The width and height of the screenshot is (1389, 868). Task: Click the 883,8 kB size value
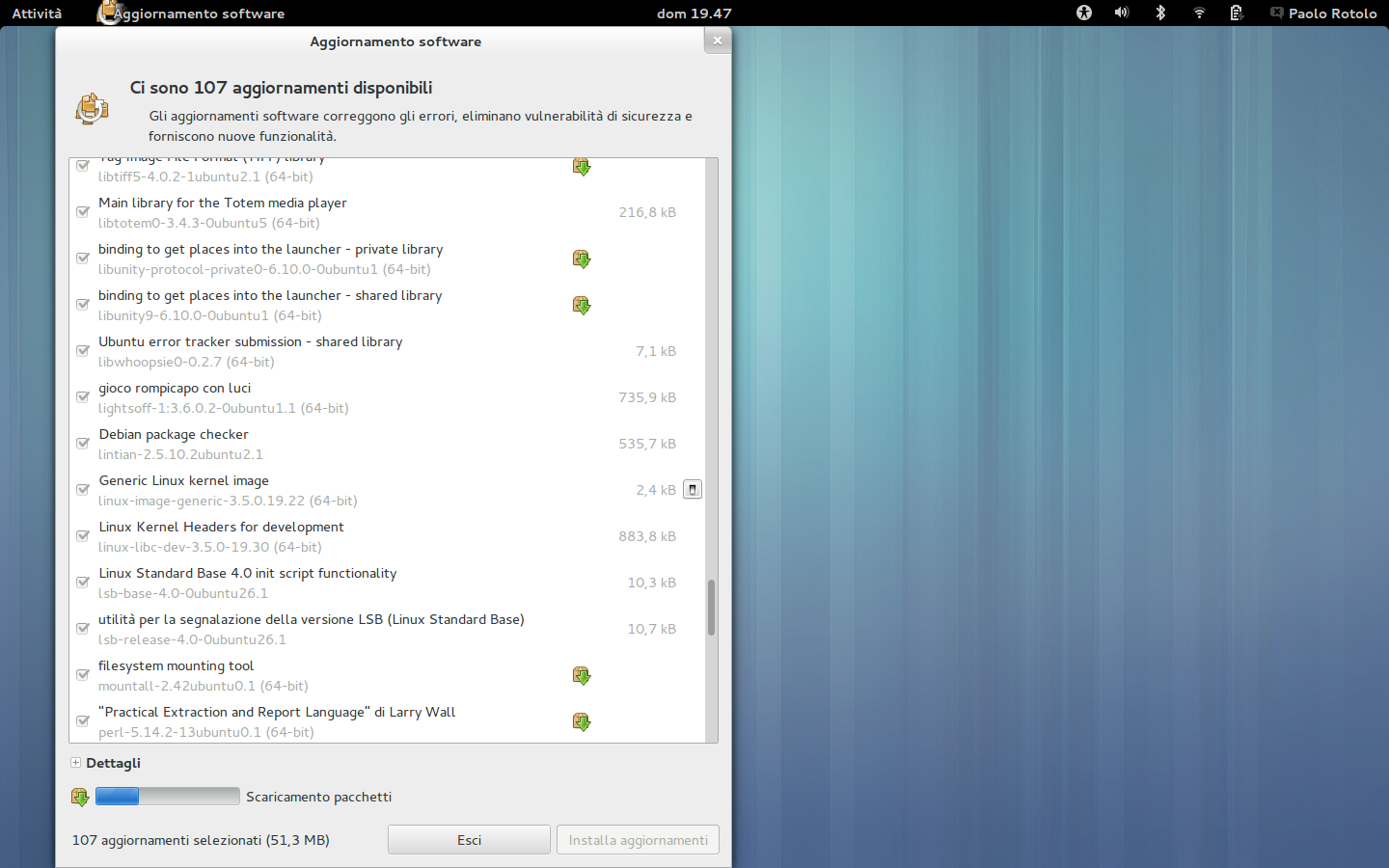pos(647,536)
